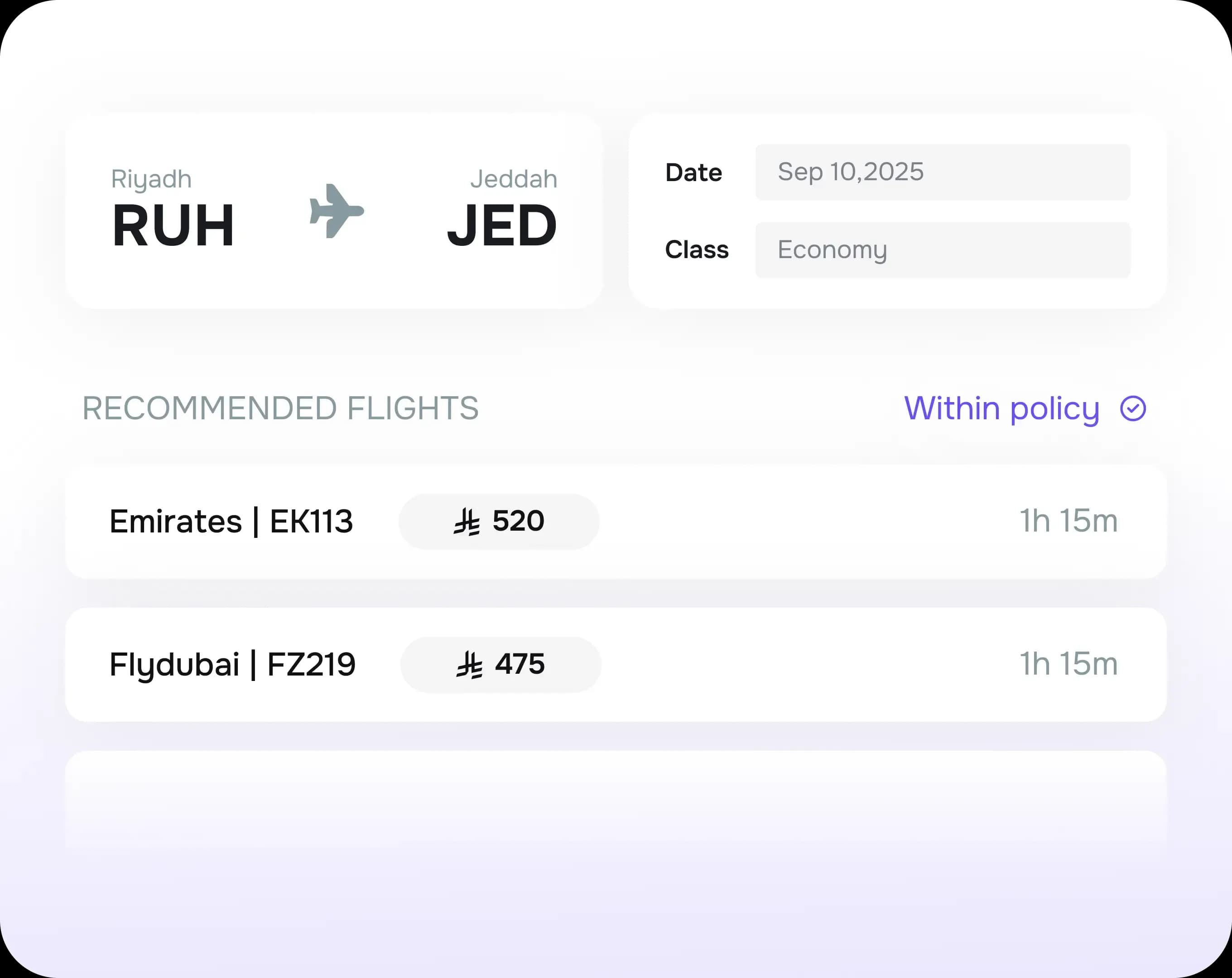Click the Riyadh city label
The height and width of the screenshot is (978, 1232).
click(151, 178)
